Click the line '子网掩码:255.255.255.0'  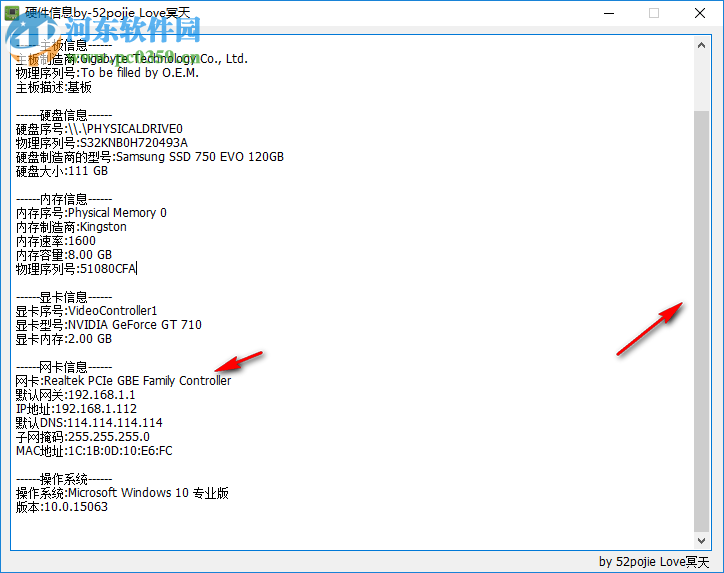pos(83,437)
